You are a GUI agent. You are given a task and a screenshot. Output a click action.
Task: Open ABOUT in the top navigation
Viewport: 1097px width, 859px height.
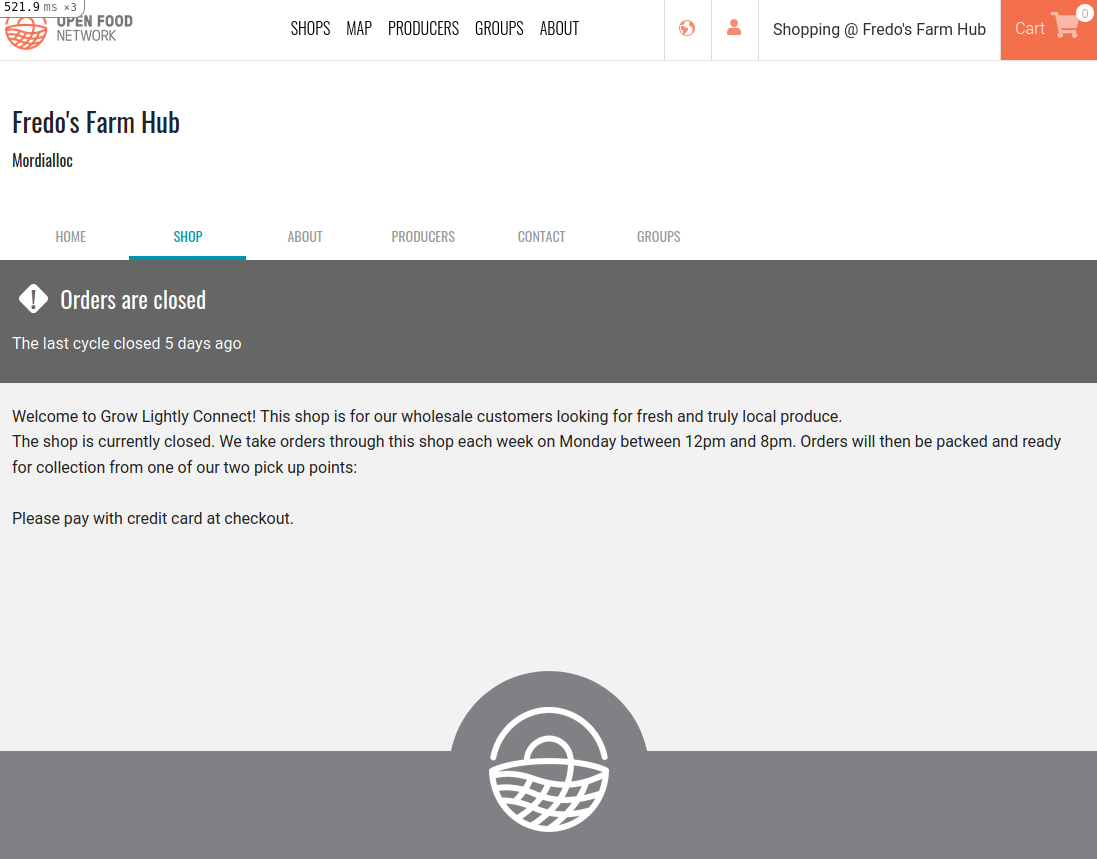pos(559,28)
